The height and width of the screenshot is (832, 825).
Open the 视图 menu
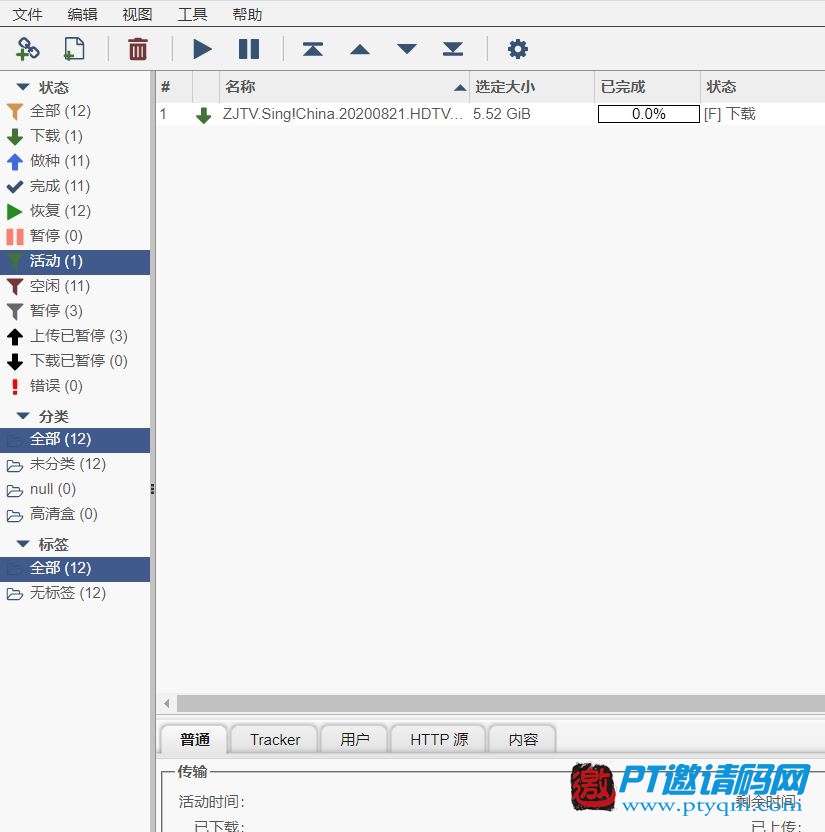[x=137, y=14]
